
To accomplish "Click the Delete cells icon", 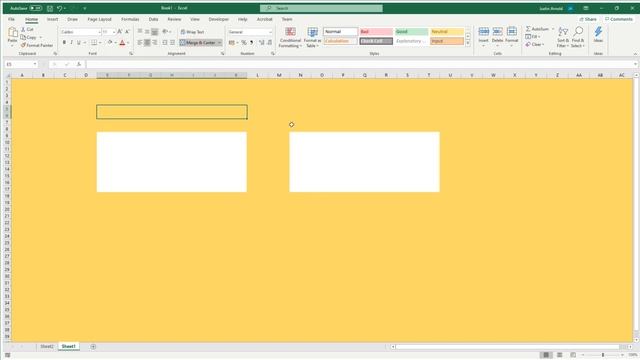I will tap(497, 32).
